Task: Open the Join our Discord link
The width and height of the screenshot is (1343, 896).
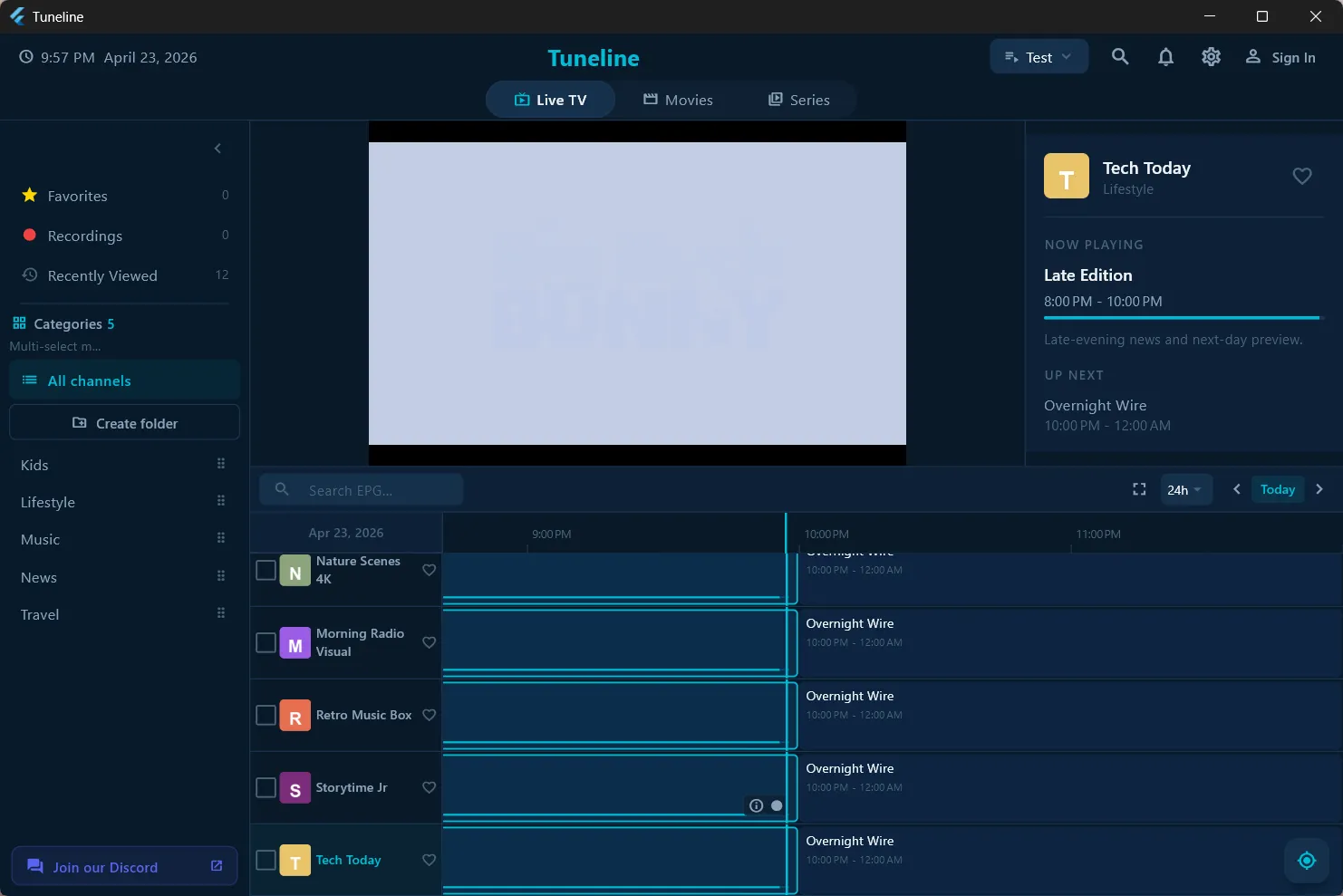Action: click(x=124, y=867)
